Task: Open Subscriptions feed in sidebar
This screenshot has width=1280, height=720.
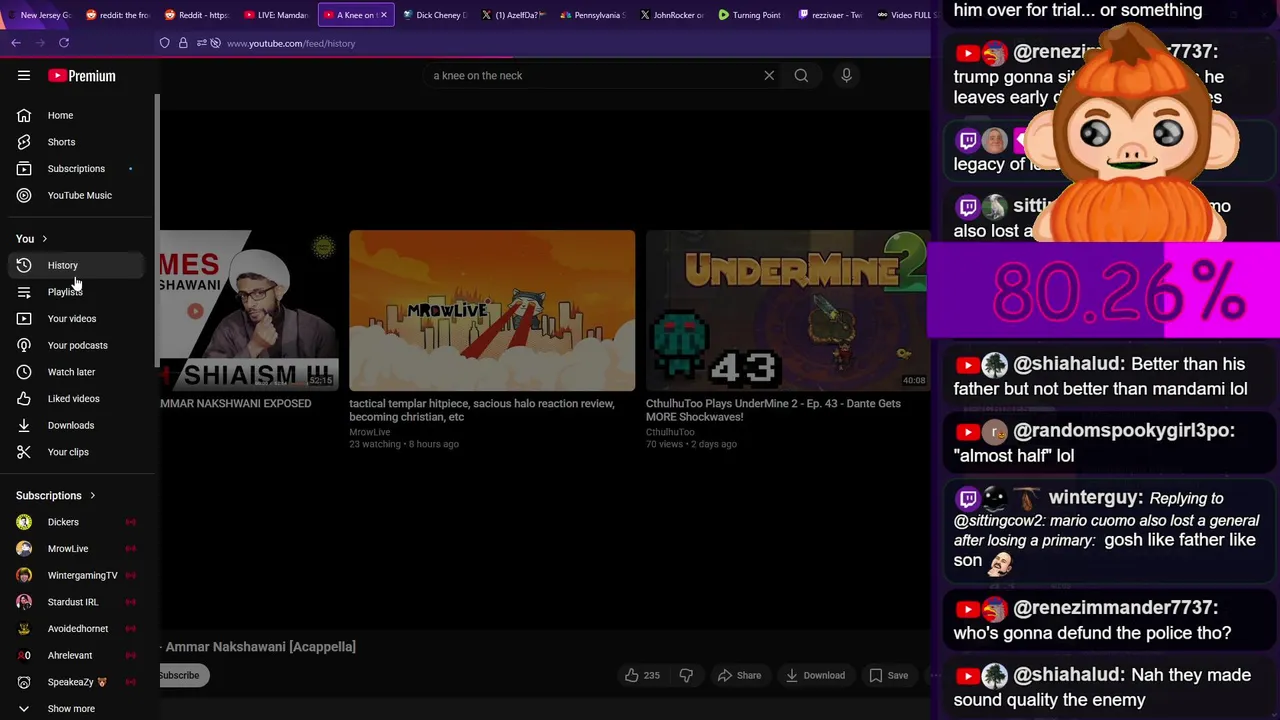Action: tap(78, 168)
